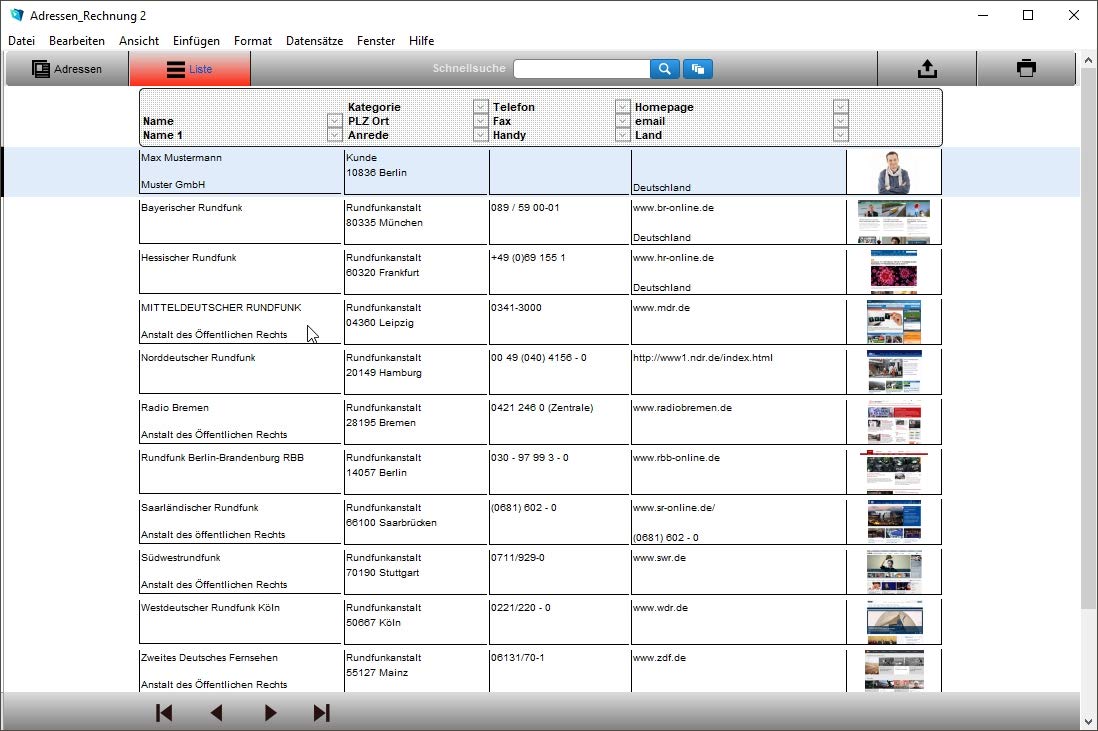Image resolution: width=1098 pixels, height=731 pixels.
Task: Open the Fenster menu
Action: pos(376,41)
